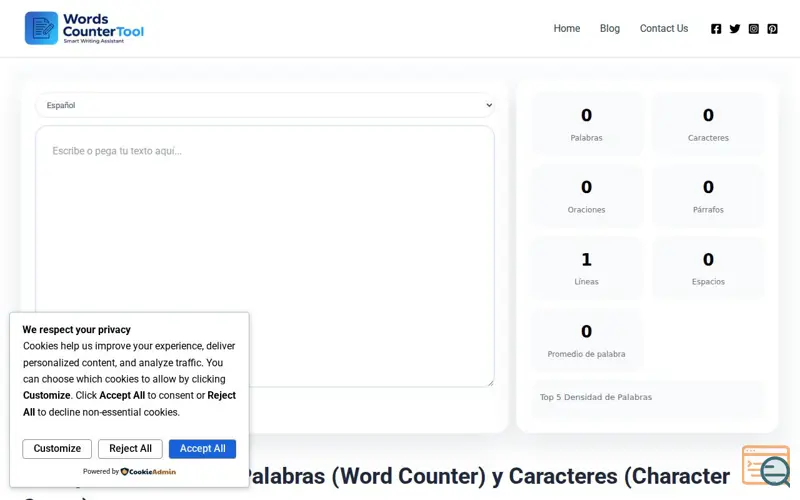The height and width of the screenshot is (500, 800).
Task: Expand the Español language dropdown
Action: coord(265,105)
